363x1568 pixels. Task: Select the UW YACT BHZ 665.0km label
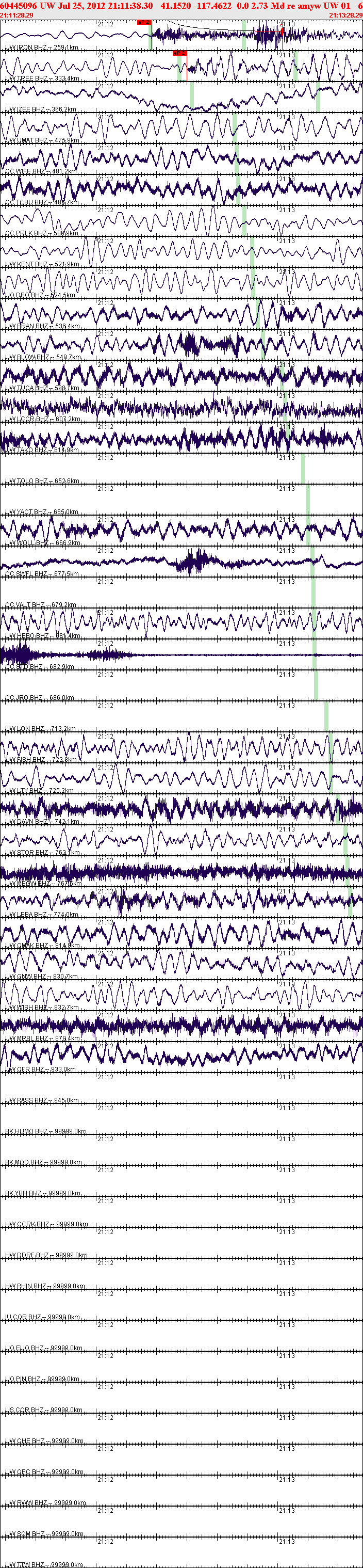(42, 513)
